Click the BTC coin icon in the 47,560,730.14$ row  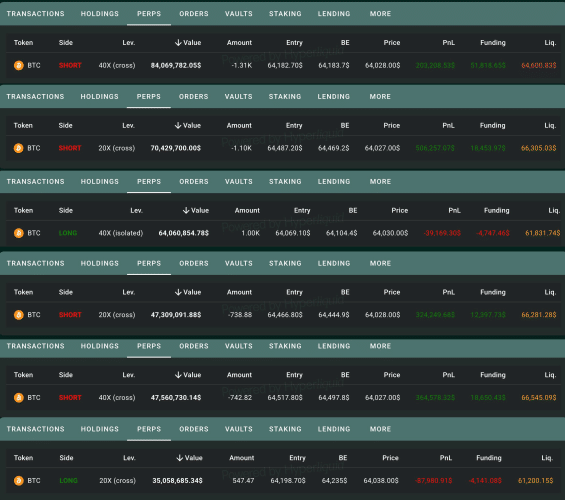tap(19, 398)
